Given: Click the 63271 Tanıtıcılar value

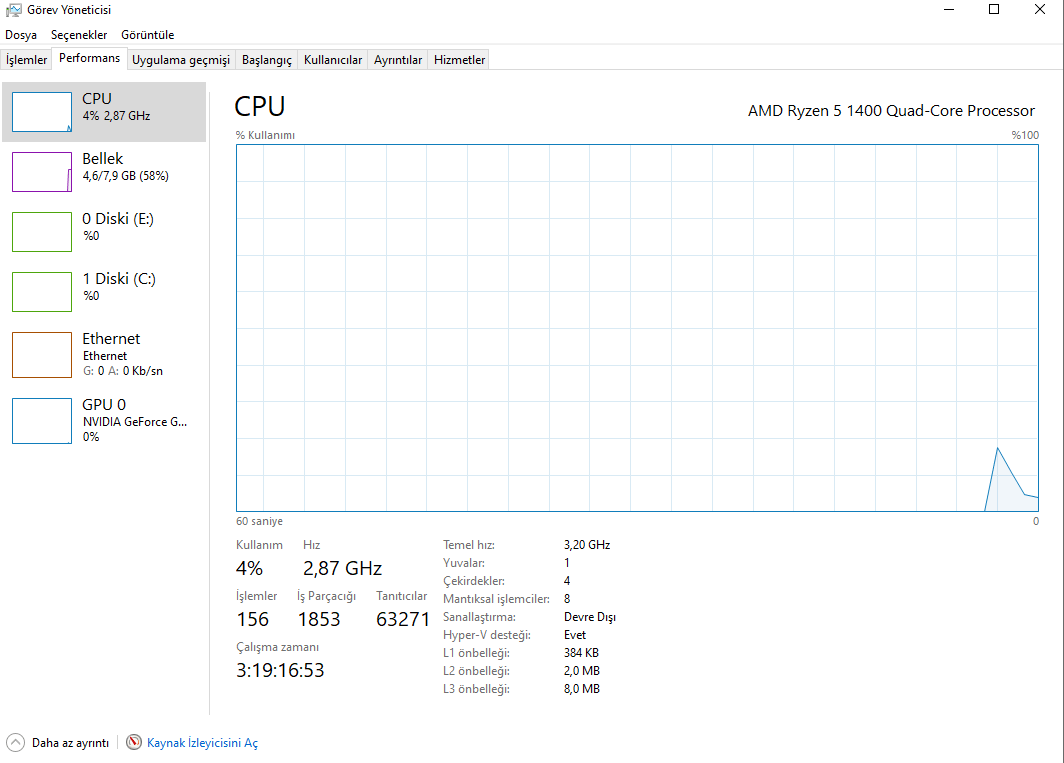Looking at the screenshot, I should (x=402, y=619).
